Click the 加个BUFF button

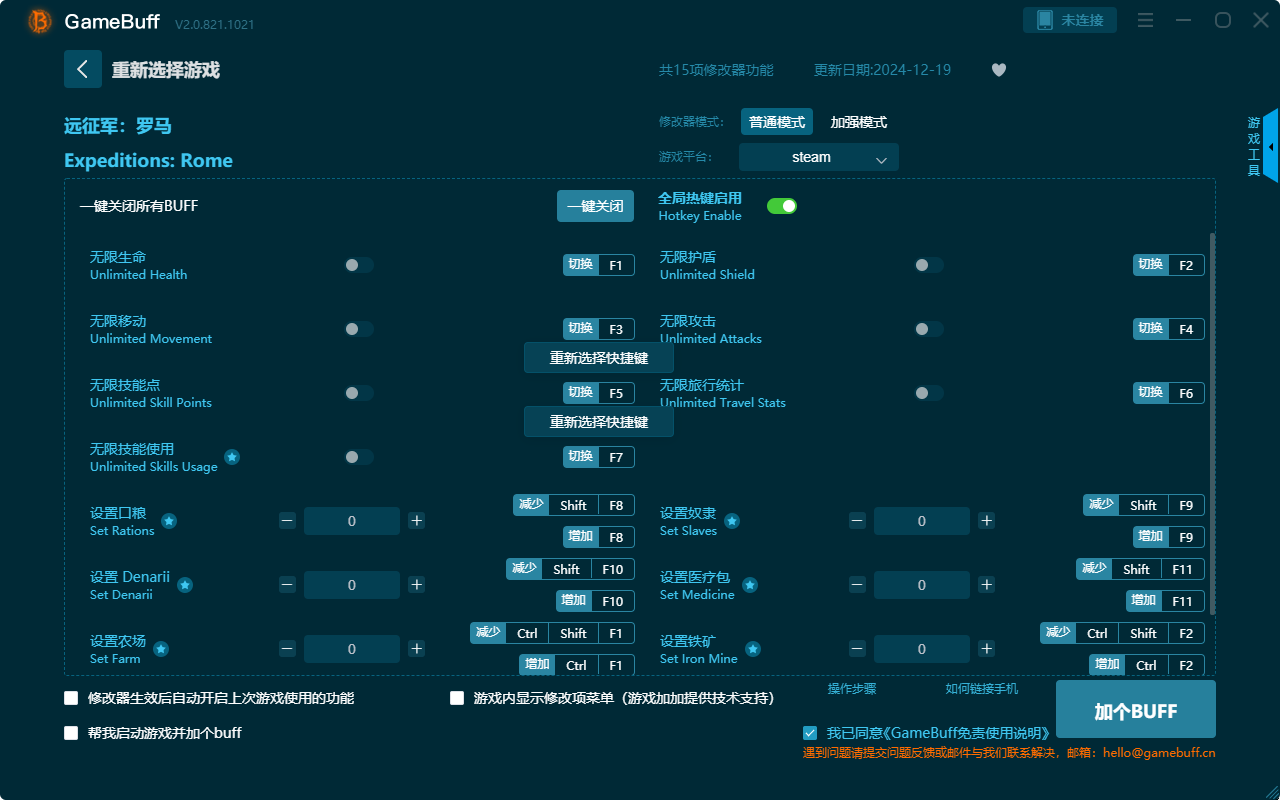[x=1135, y=711]
